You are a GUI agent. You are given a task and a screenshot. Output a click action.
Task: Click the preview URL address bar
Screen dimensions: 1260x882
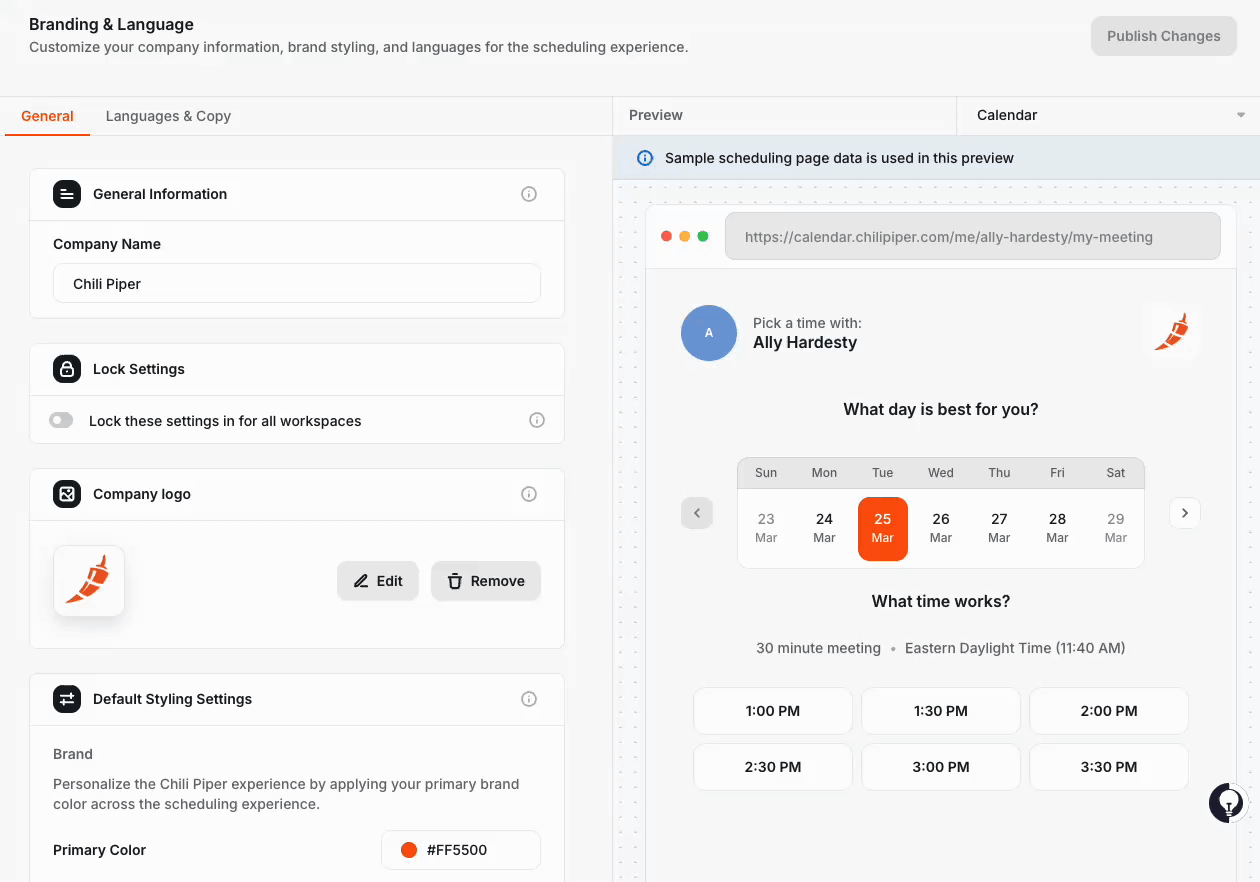973,237
